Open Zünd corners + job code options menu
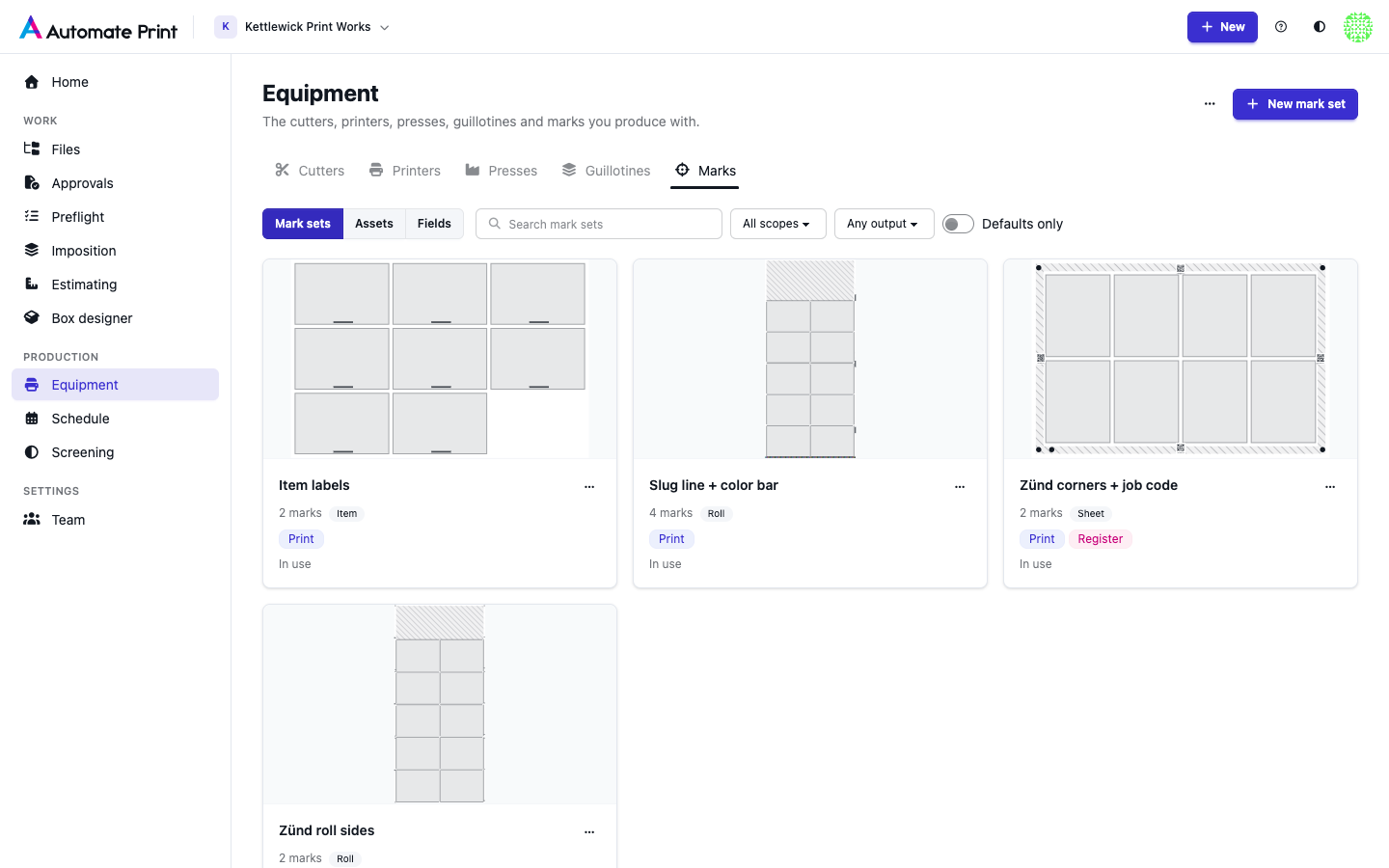The image size is (1389, 868). pyautogui.click(x=1330, y=486)
